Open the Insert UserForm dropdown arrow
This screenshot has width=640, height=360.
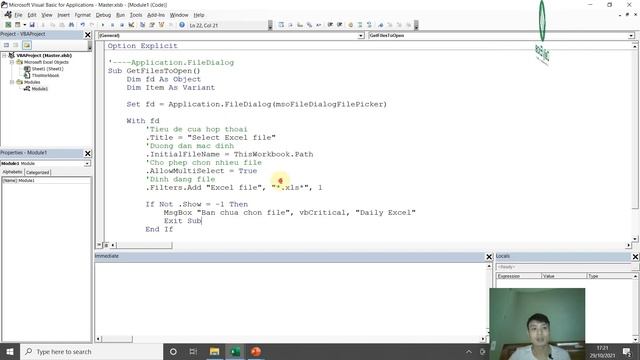tap(24, 25)
